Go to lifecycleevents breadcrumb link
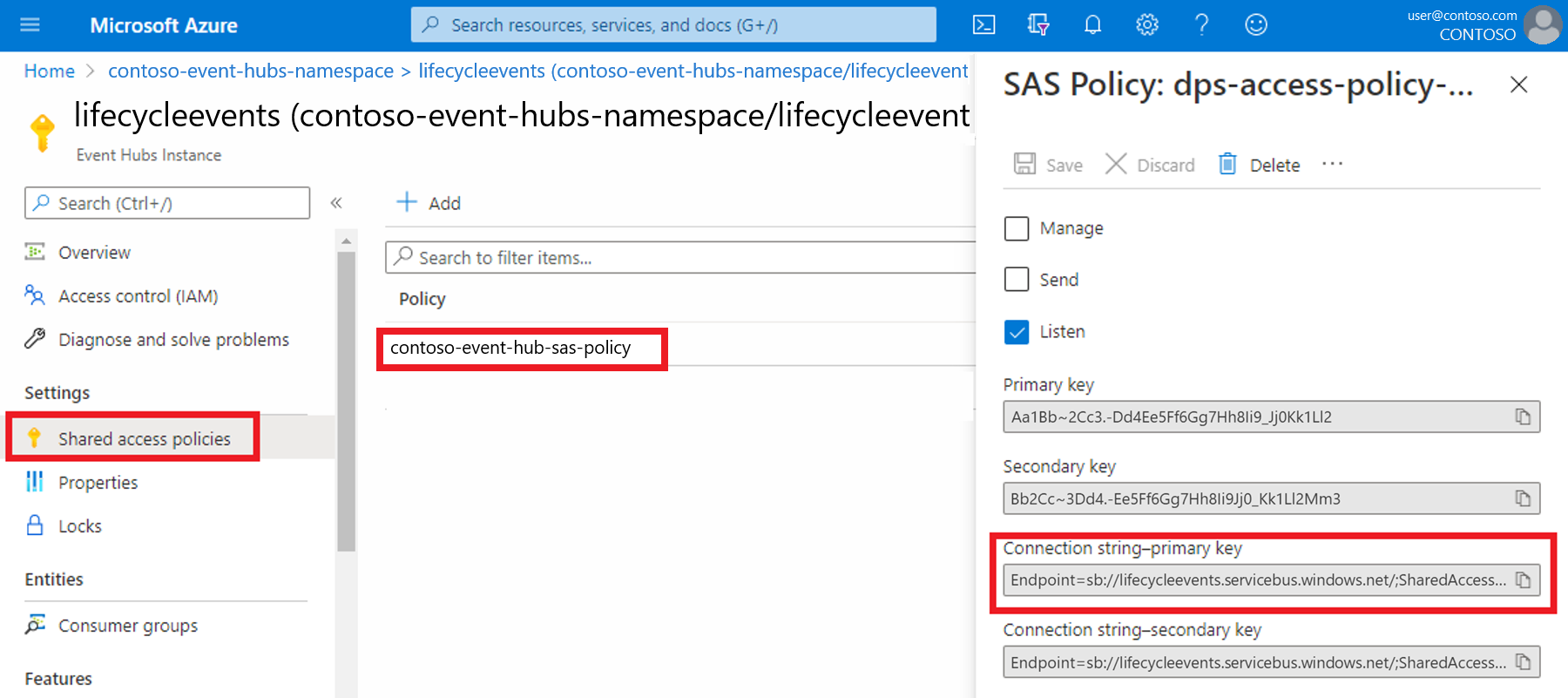This screenshot has width=1568, height=698. [693, 71]
